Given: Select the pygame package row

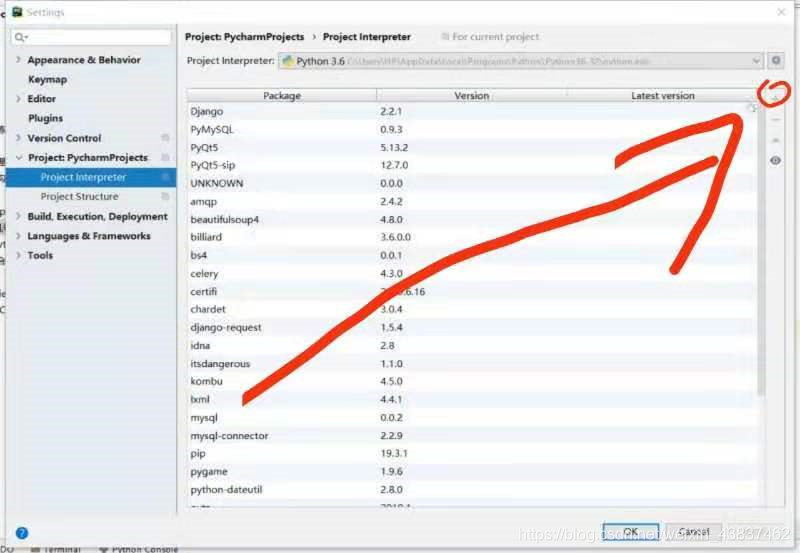Looking at the screenshot, I should click(472, 471).
